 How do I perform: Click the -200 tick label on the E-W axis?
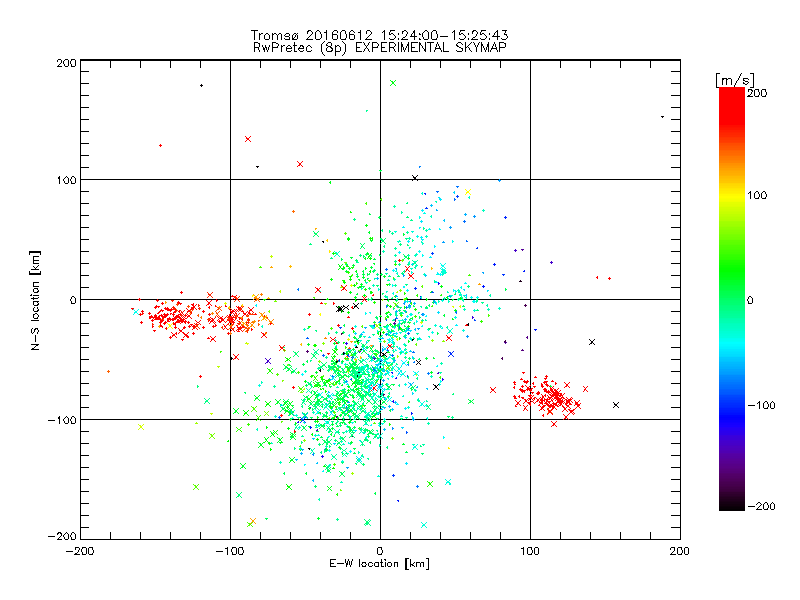point(80,551)
